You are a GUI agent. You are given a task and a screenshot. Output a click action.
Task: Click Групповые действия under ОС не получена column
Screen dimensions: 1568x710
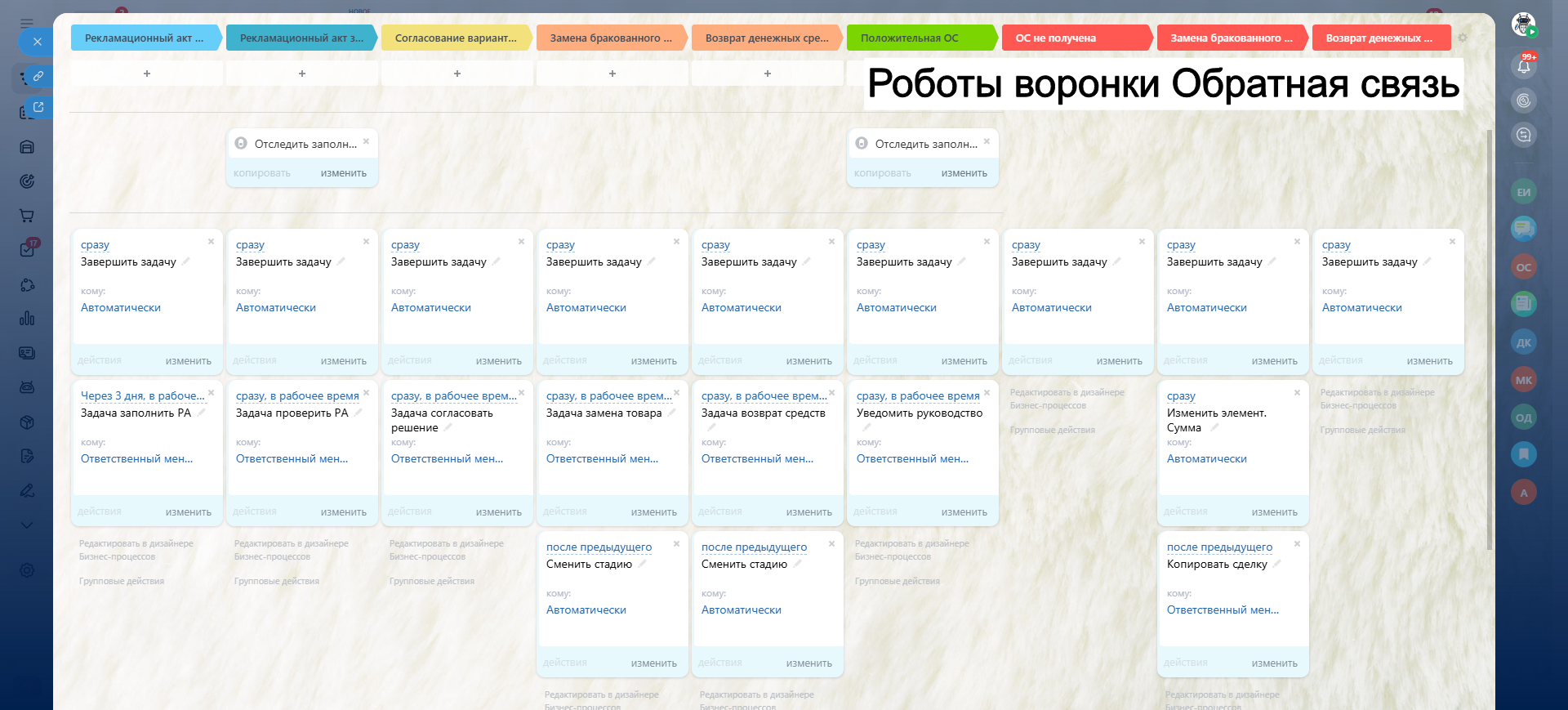coord(1052,430)
